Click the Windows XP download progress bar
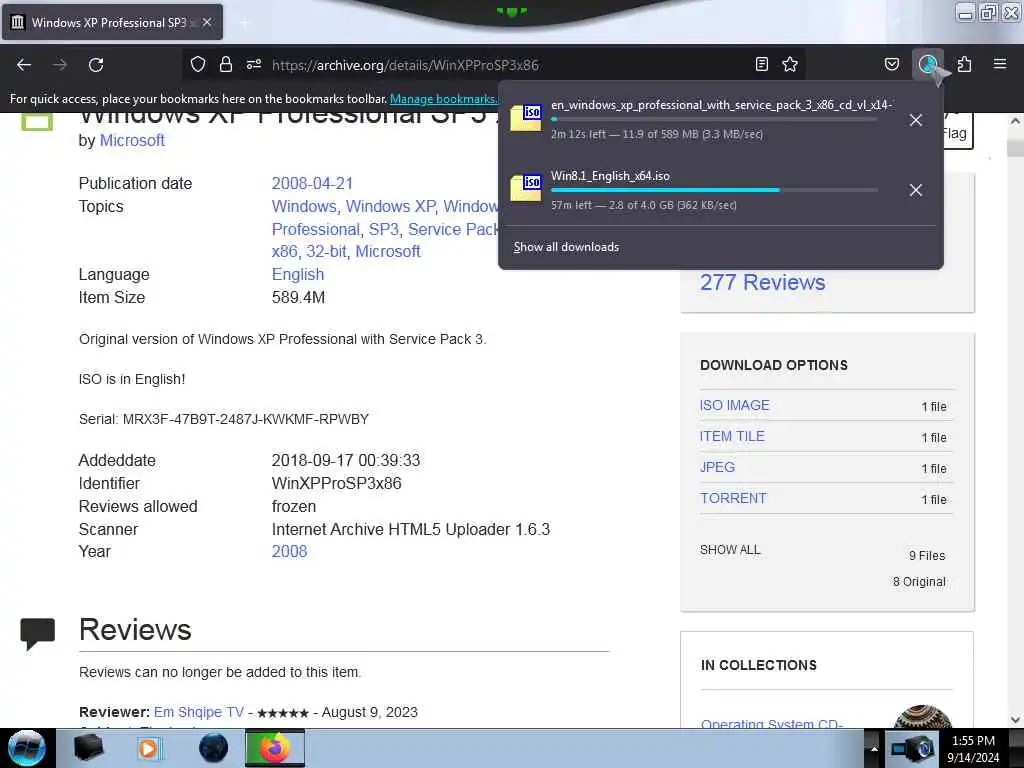The height and width of the screenshot is (768, 1024). (x=714, y=120)
